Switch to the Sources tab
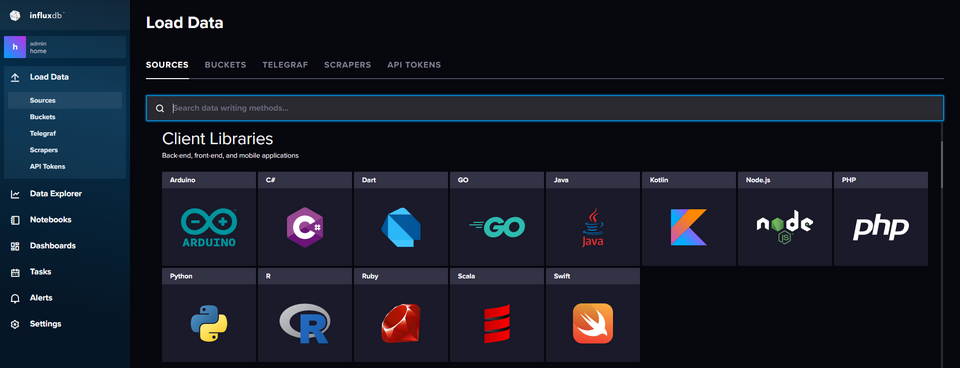Image resolution: width=960 pixels, height=368 pixels. (x=167, y=65)
